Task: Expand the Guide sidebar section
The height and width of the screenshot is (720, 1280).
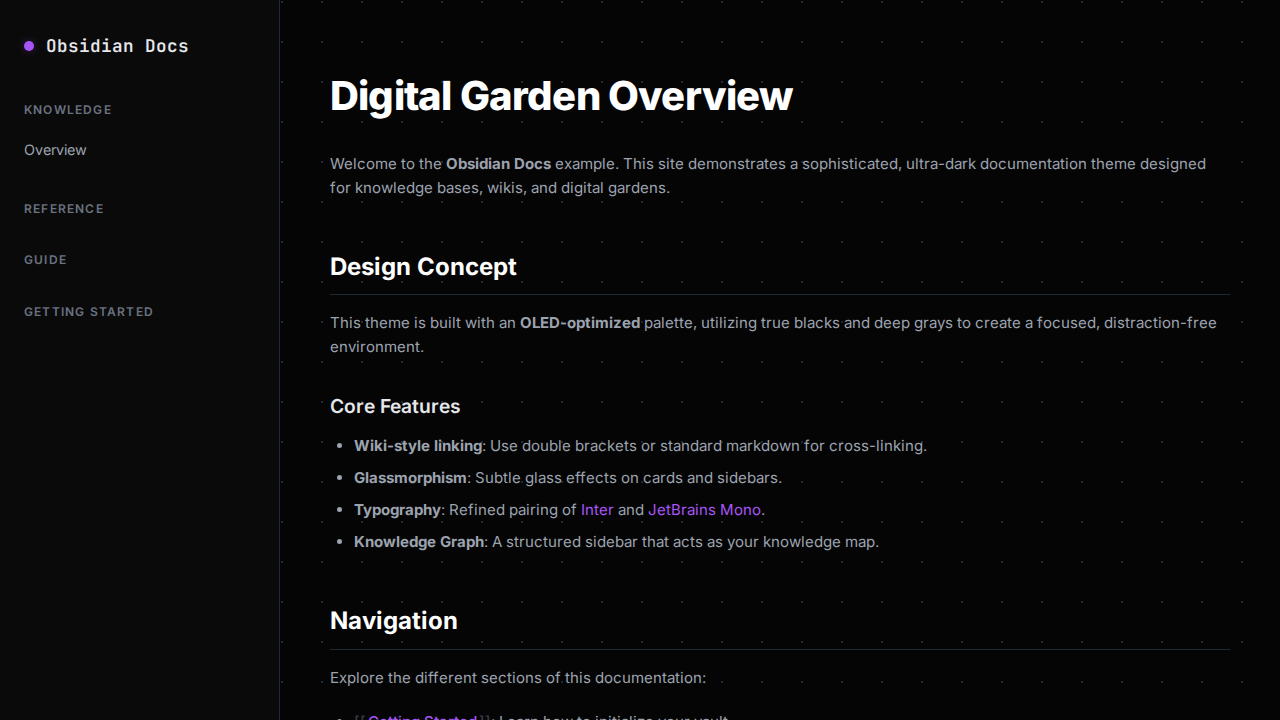Action: tap(46, 260)
